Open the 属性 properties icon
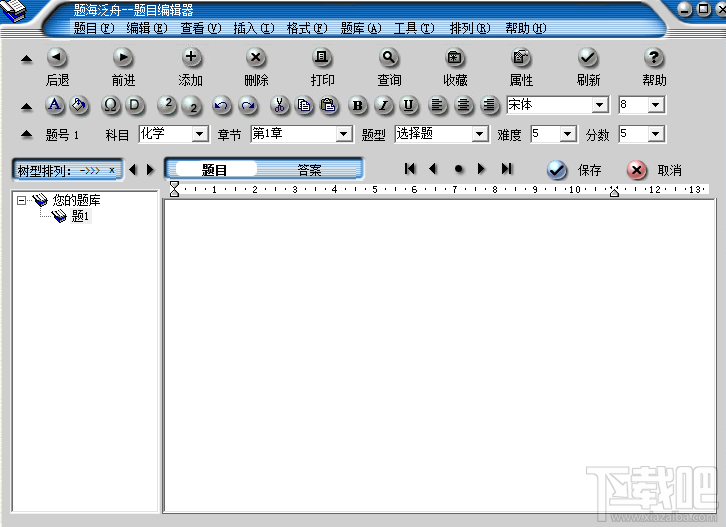This screenshot has height=527, width=726. tap(521, 58)
